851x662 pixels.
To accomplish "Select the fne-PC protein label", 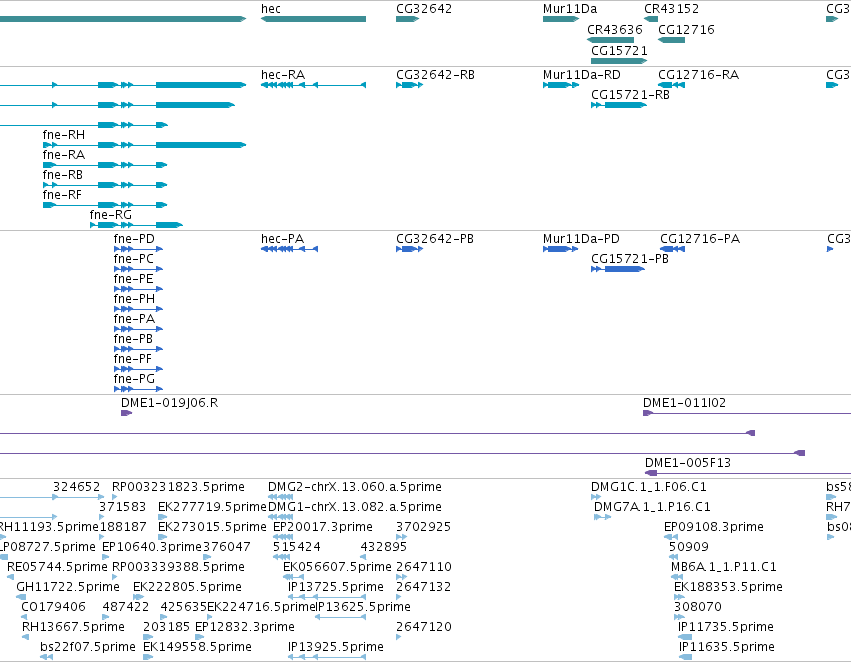I will pos(134,259).
